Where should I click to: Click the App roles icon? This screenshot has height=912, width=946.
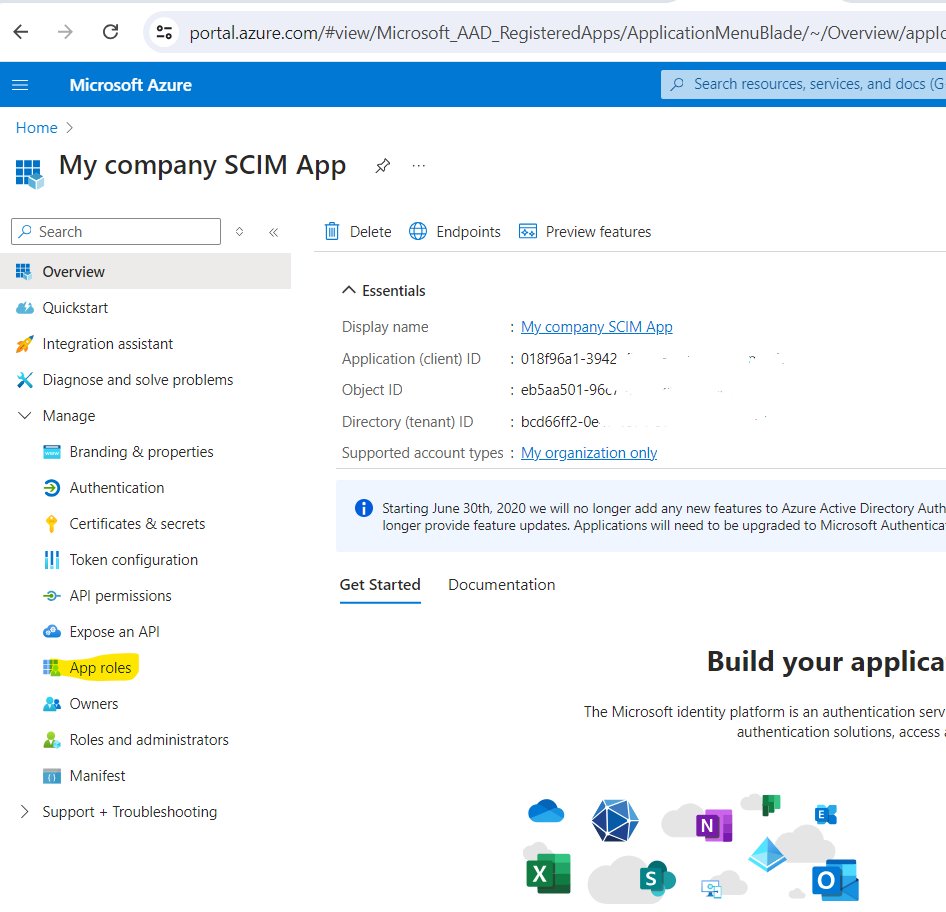coord(52,668)
